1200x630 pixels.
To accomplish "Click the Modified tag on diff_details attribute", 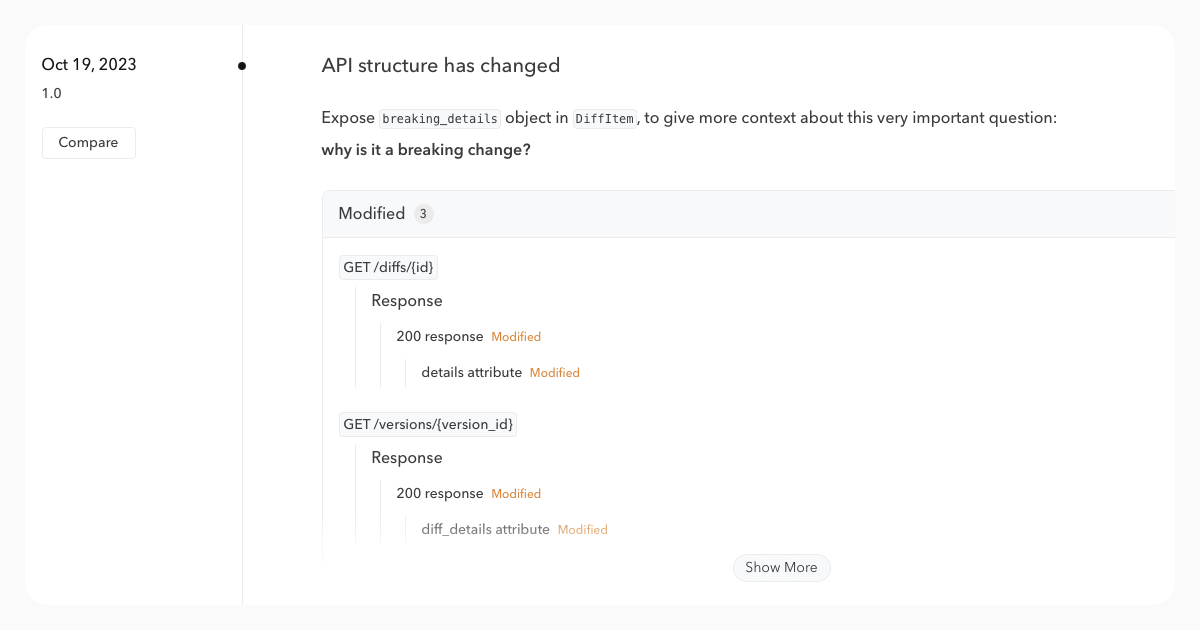I will pos(583,529).
